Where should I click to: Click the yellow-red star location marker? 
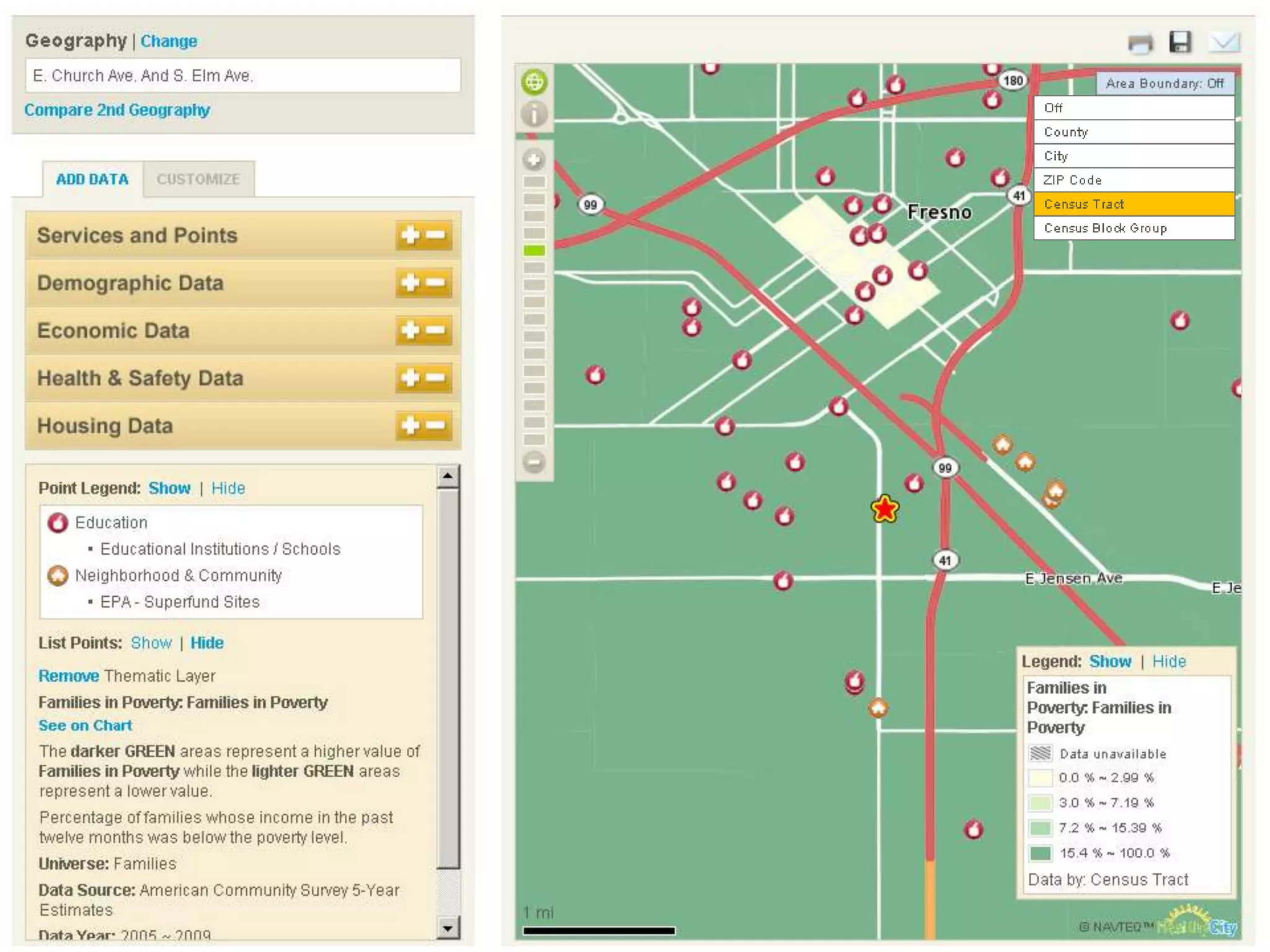(x=884, y=509)
